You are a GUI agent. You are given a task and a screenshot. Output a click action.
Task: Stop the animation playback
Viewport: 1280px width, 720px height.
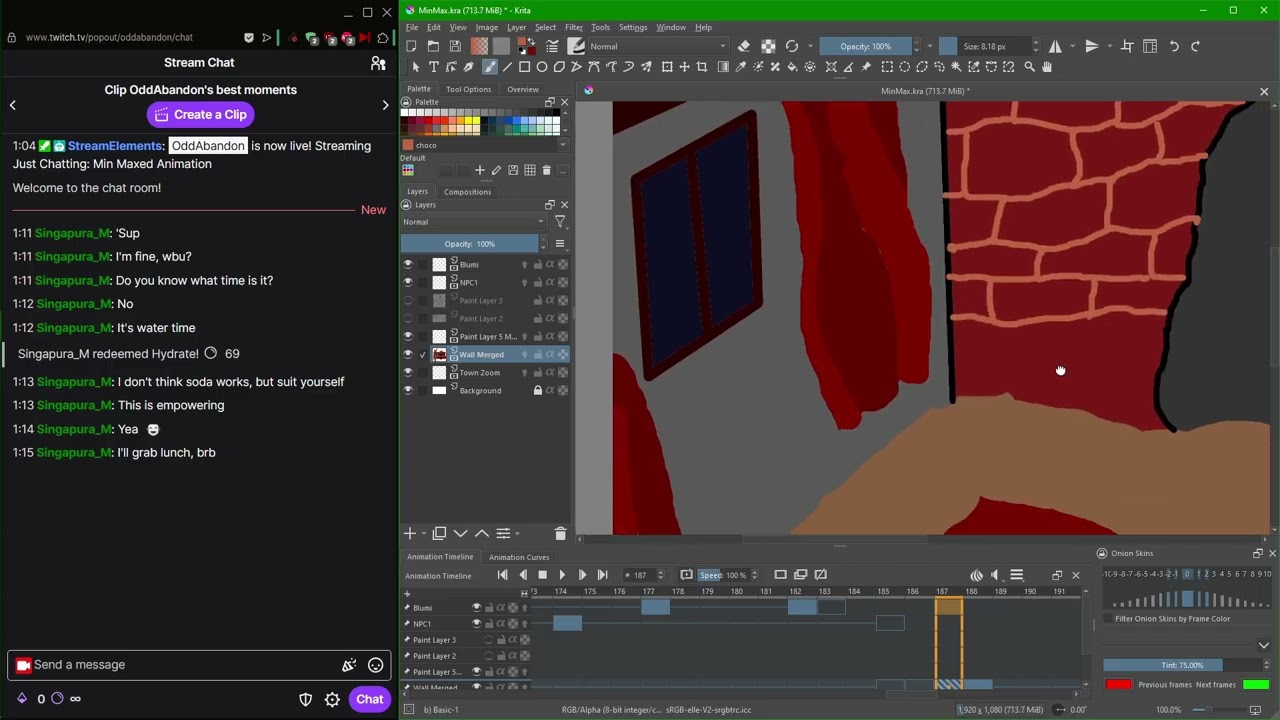(542, 575)
